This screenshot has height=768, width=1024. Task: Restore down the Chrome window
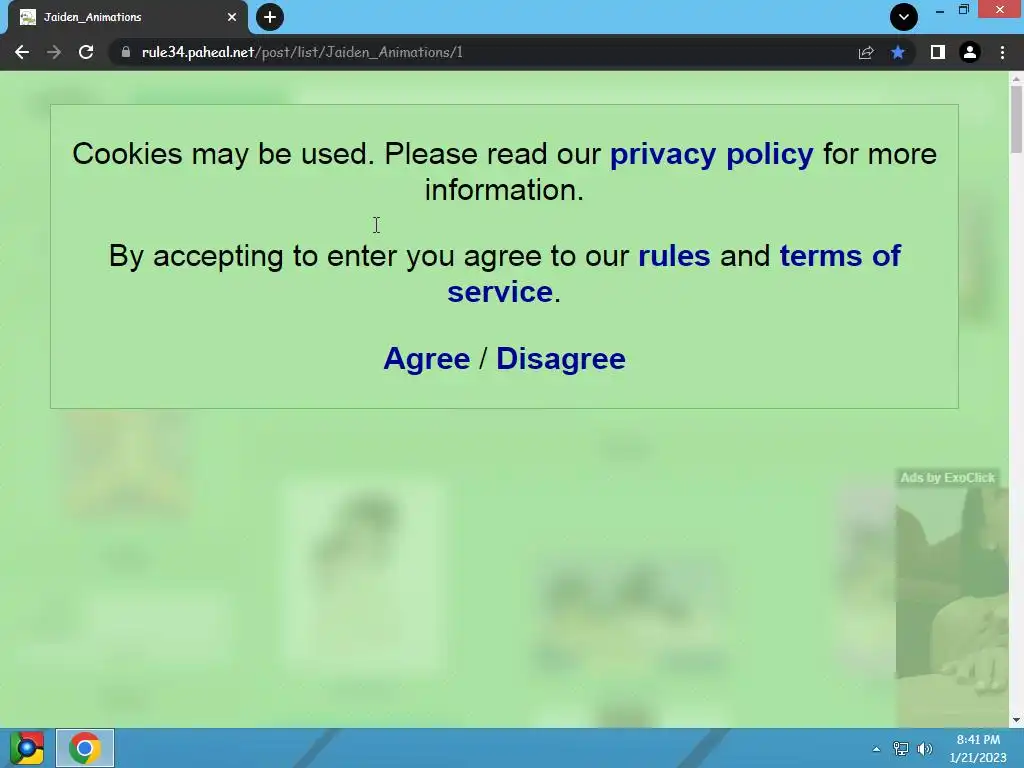click(x=964, y=10)
